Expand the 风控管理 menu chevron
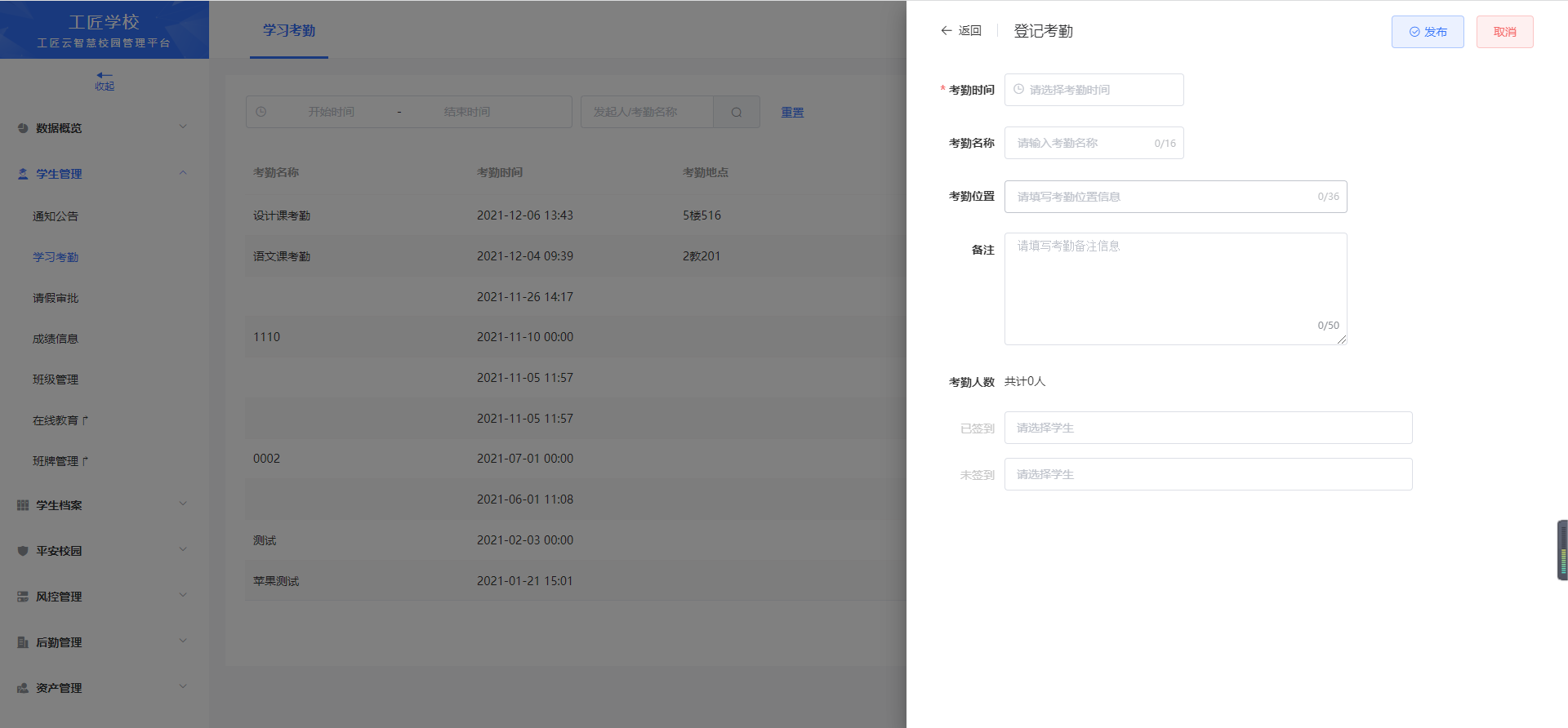Screen dimensions: 1568x728 [183, 595]
